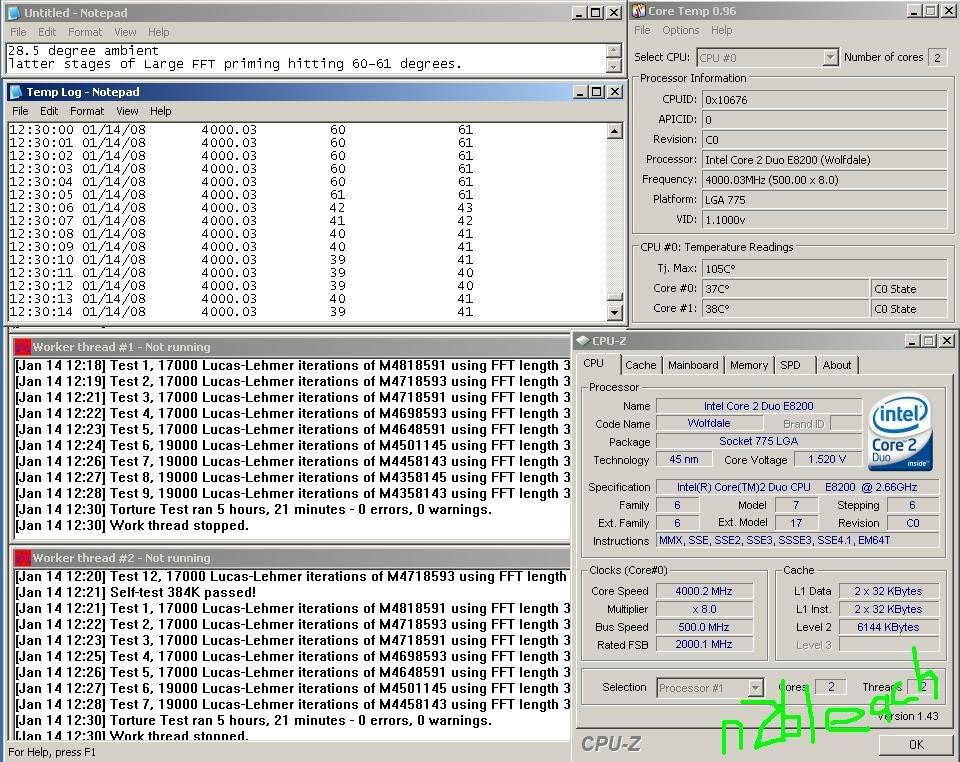The width and height of the screenshot is (960, 762).
Task: Open File menu in Temp Log Notepad
Action: pos(20,111)
